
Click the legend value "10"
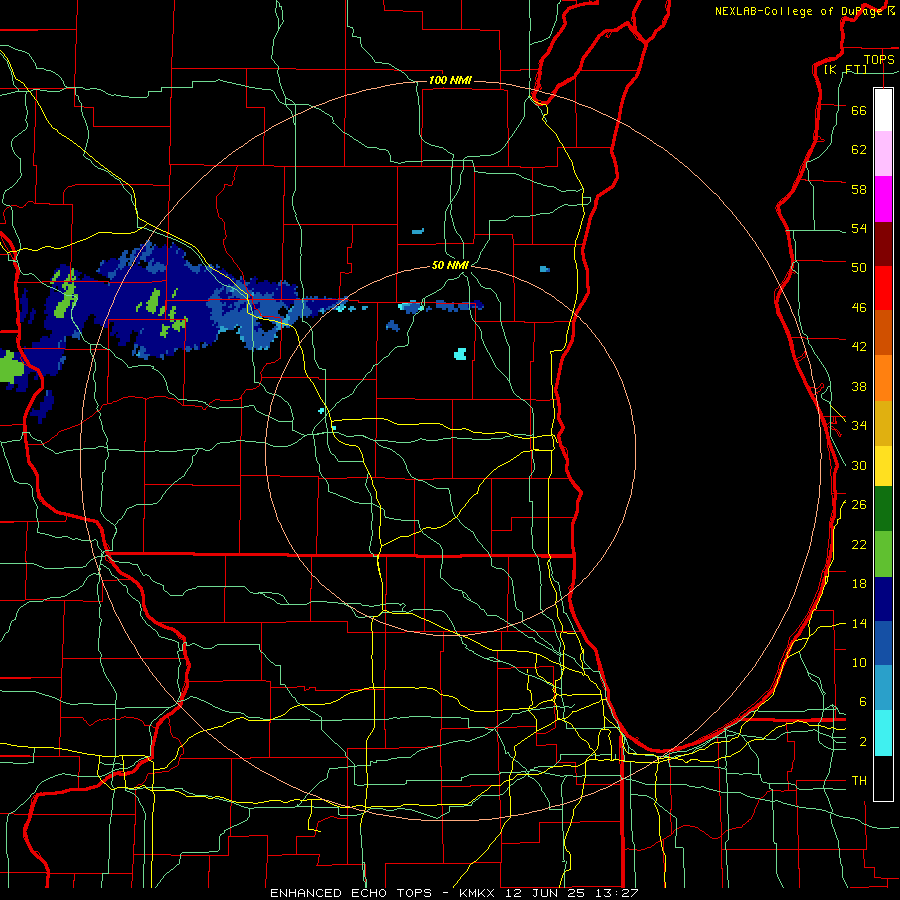[859, 662]
